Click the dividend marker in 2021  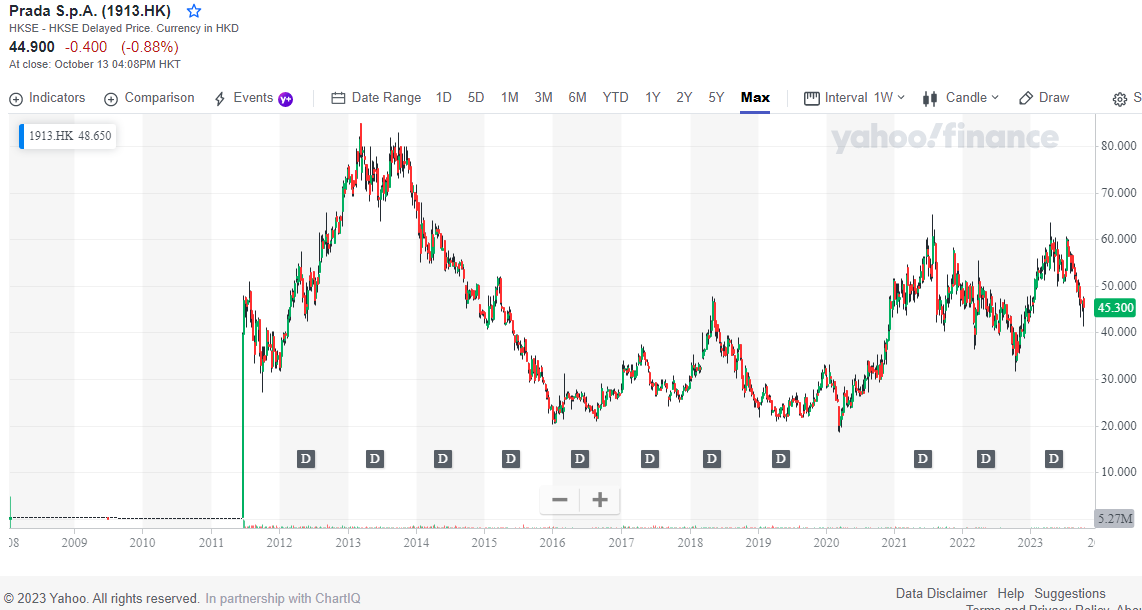pos(923,459)
